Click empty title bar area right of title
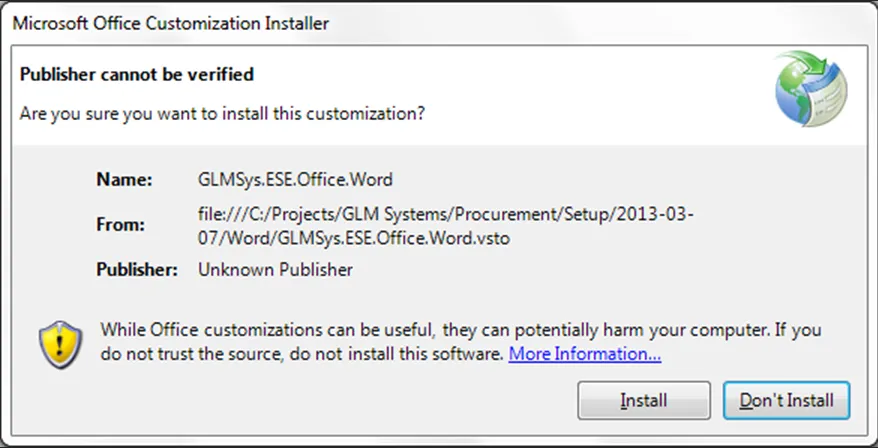Viewport: 878px width, 448px height. point(600,23)
